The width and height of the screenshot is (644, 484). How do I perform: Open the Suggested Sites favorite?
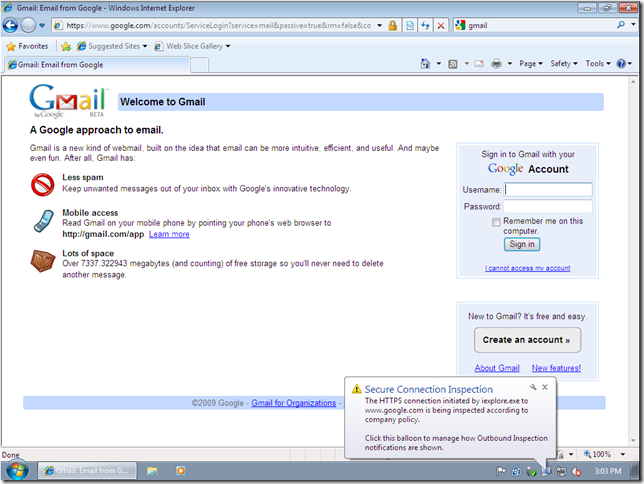[x=112, y=46]
